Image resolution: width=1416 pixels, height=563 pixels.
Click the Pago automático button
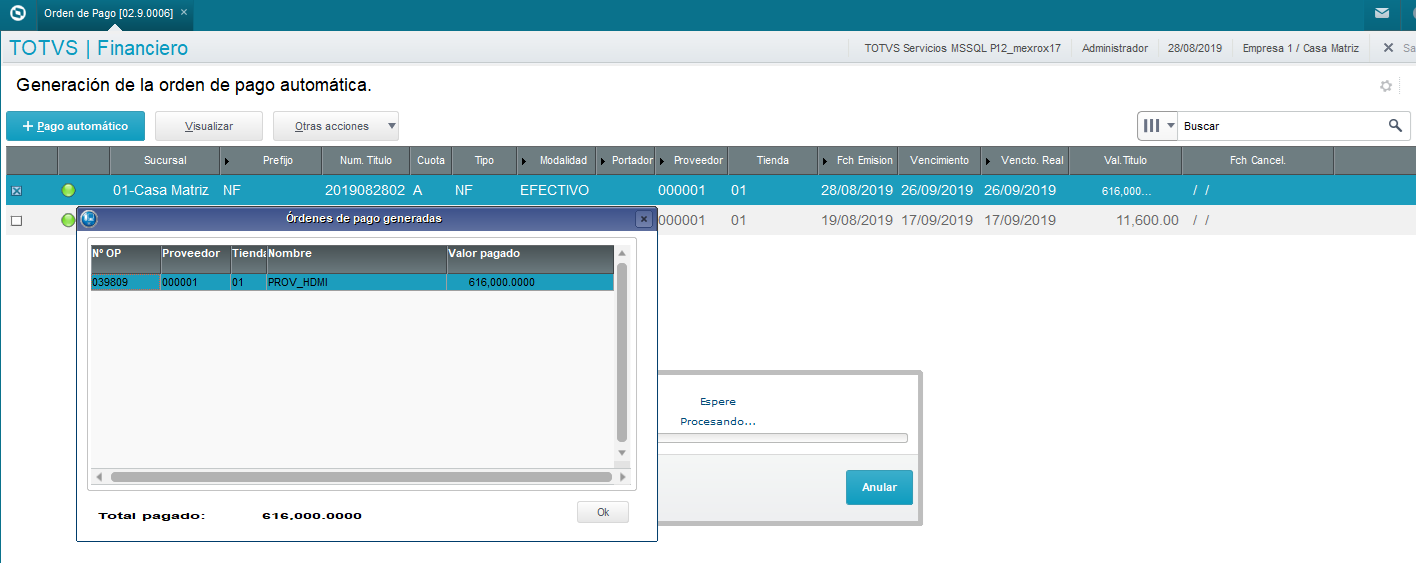click(75, 126)
